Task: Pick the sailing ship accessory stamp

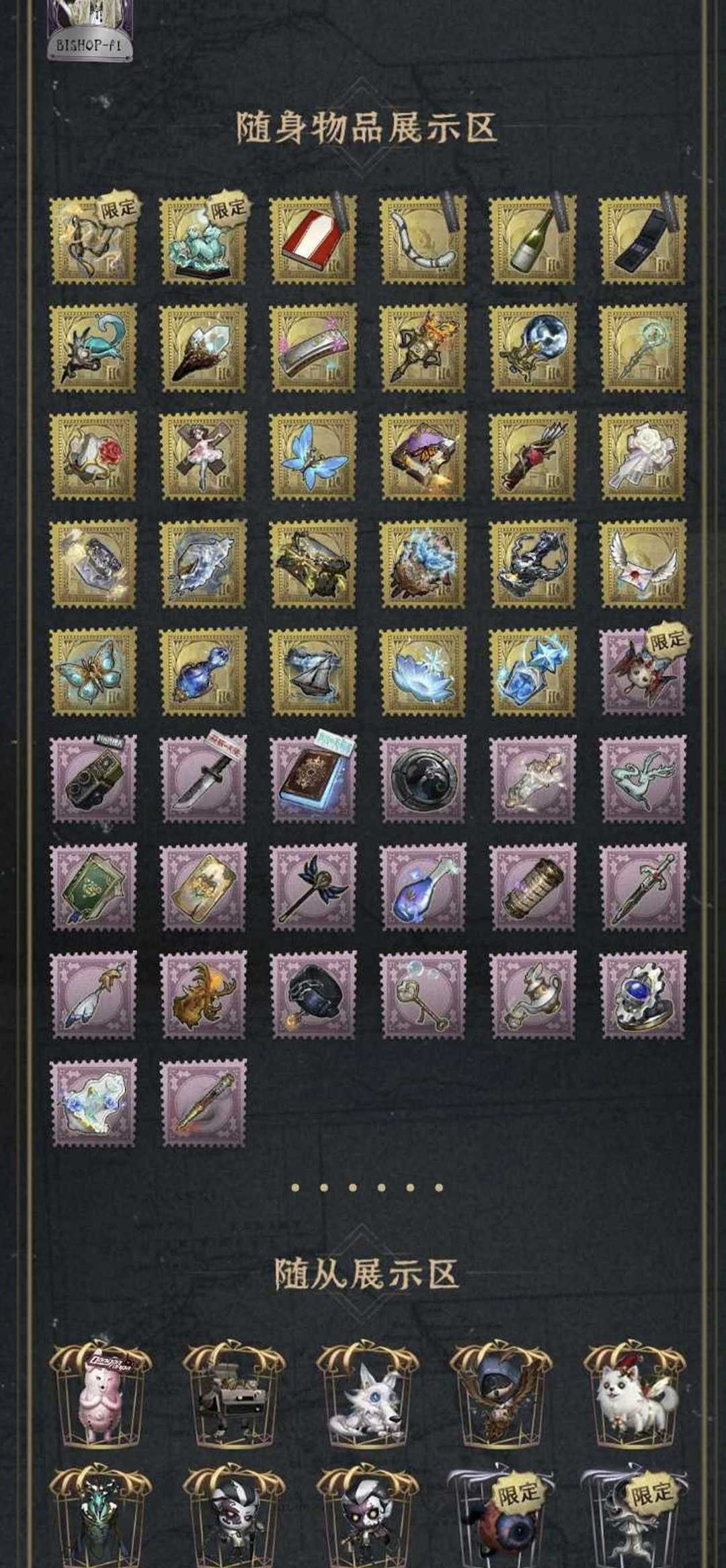Action: [313, 671]
